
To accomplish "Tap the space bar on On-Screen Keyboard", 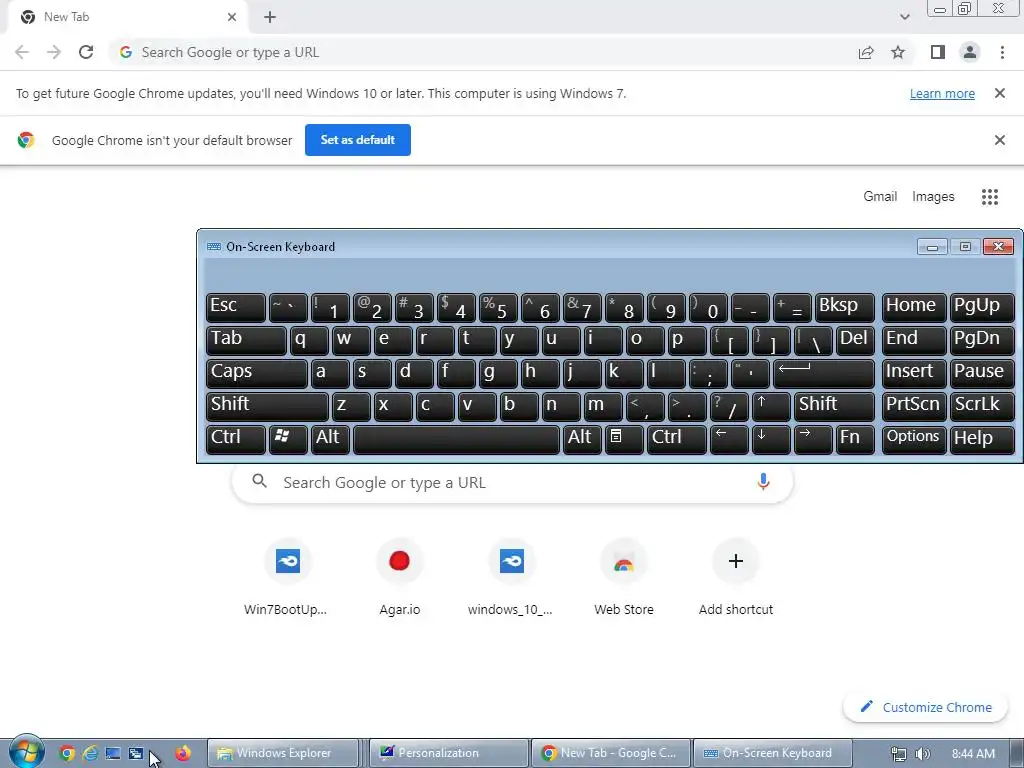I will click(456, 438).
